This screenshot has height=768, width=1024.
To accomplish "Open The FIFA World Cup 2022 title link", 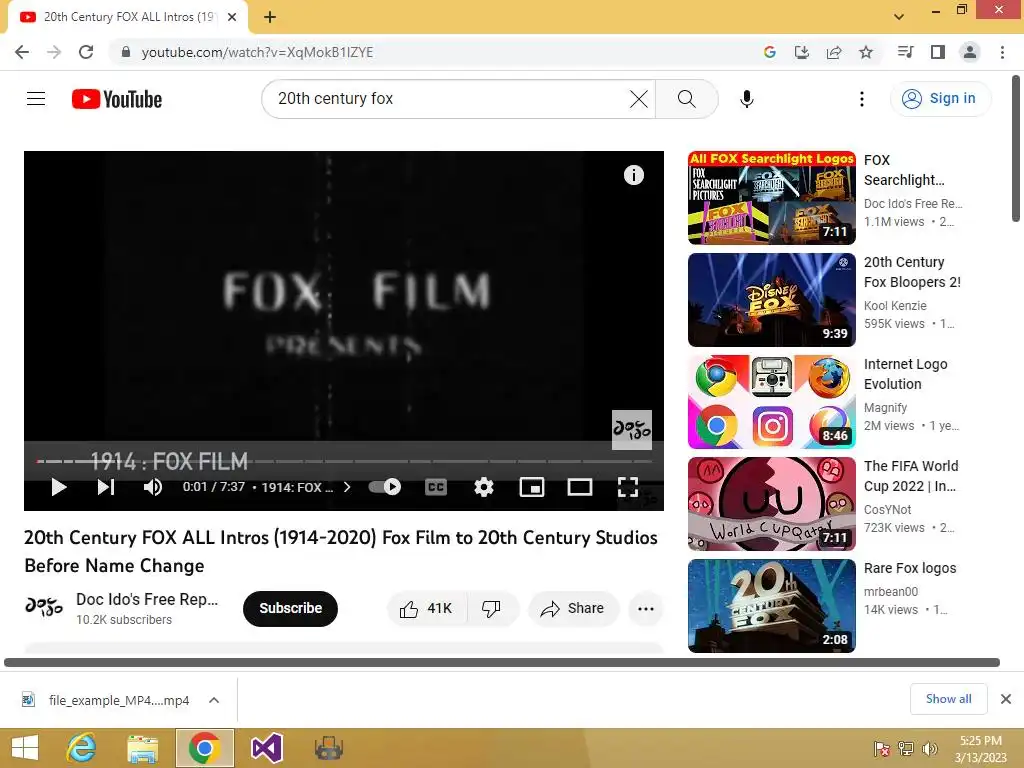I will [911, 476].
